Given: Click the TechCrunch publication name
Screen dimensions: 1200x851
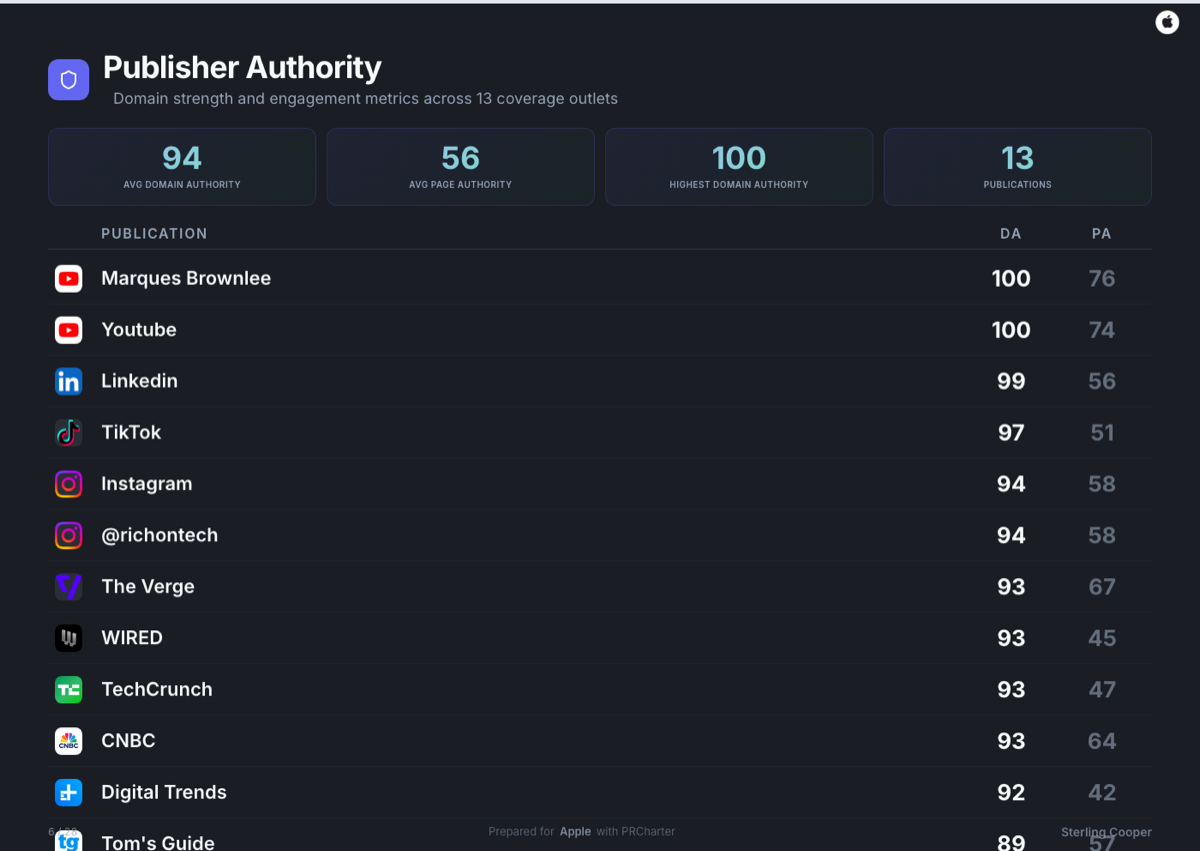Looking at the screenshot, I should pyautogui.click(x=157, y=689).
